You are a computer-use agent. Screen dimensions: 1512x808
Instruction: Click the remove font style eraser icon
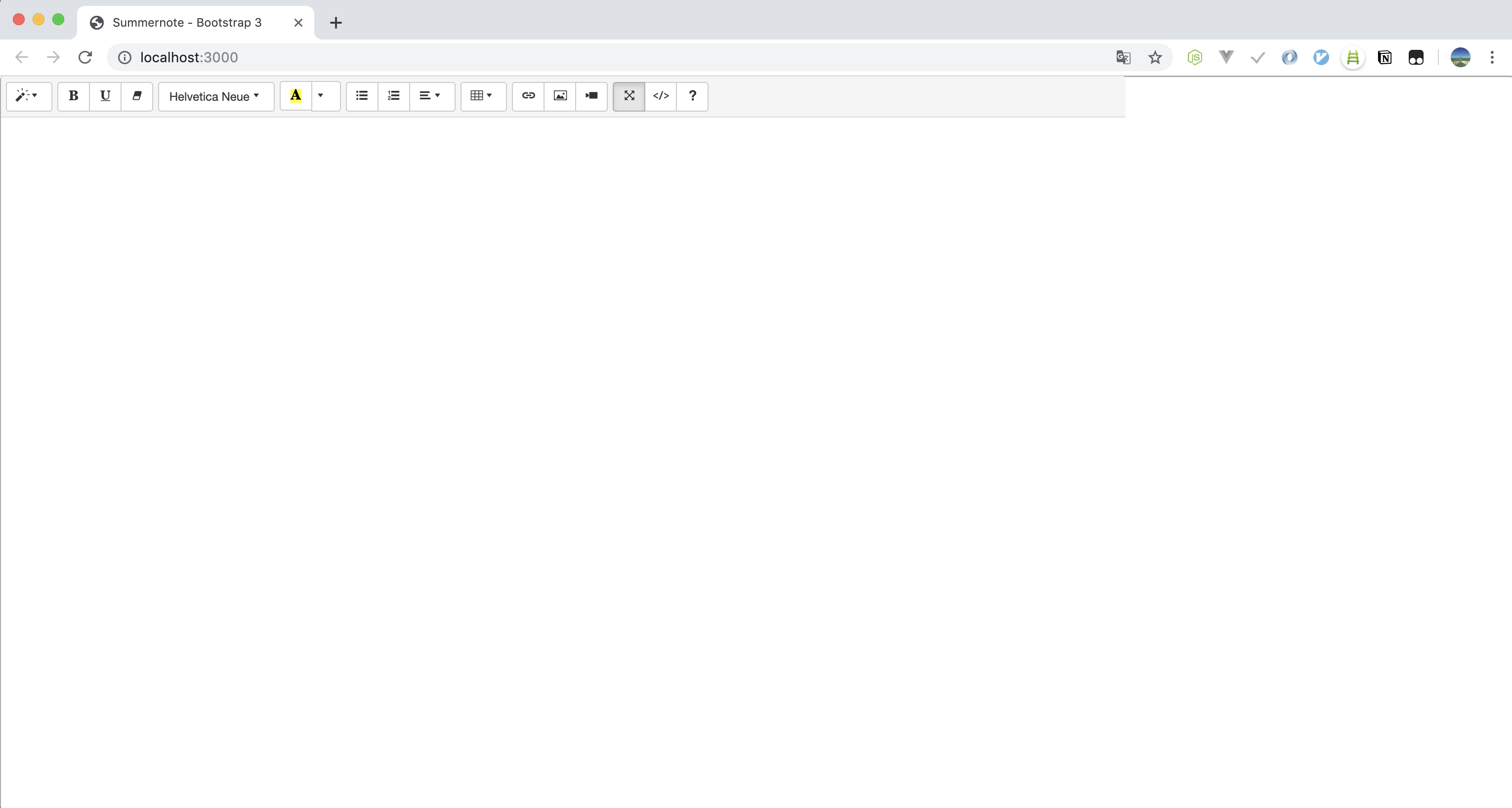click(x=137, y=96)
